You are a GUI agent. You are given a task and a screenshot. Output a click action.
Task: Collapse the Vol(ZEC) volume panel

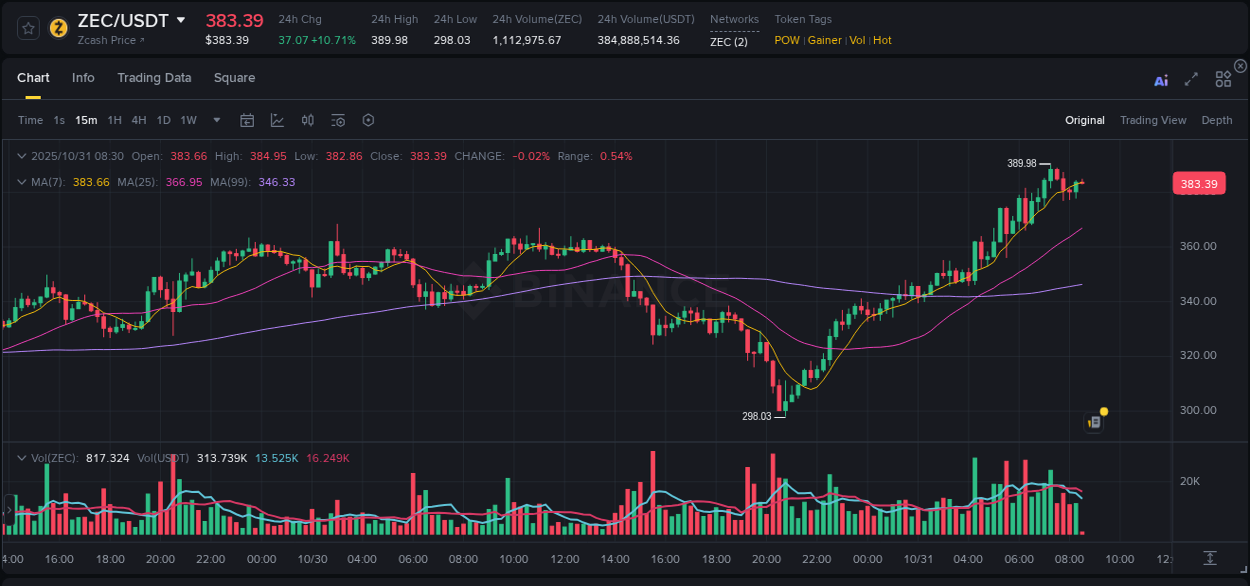[x=22, y=458]
